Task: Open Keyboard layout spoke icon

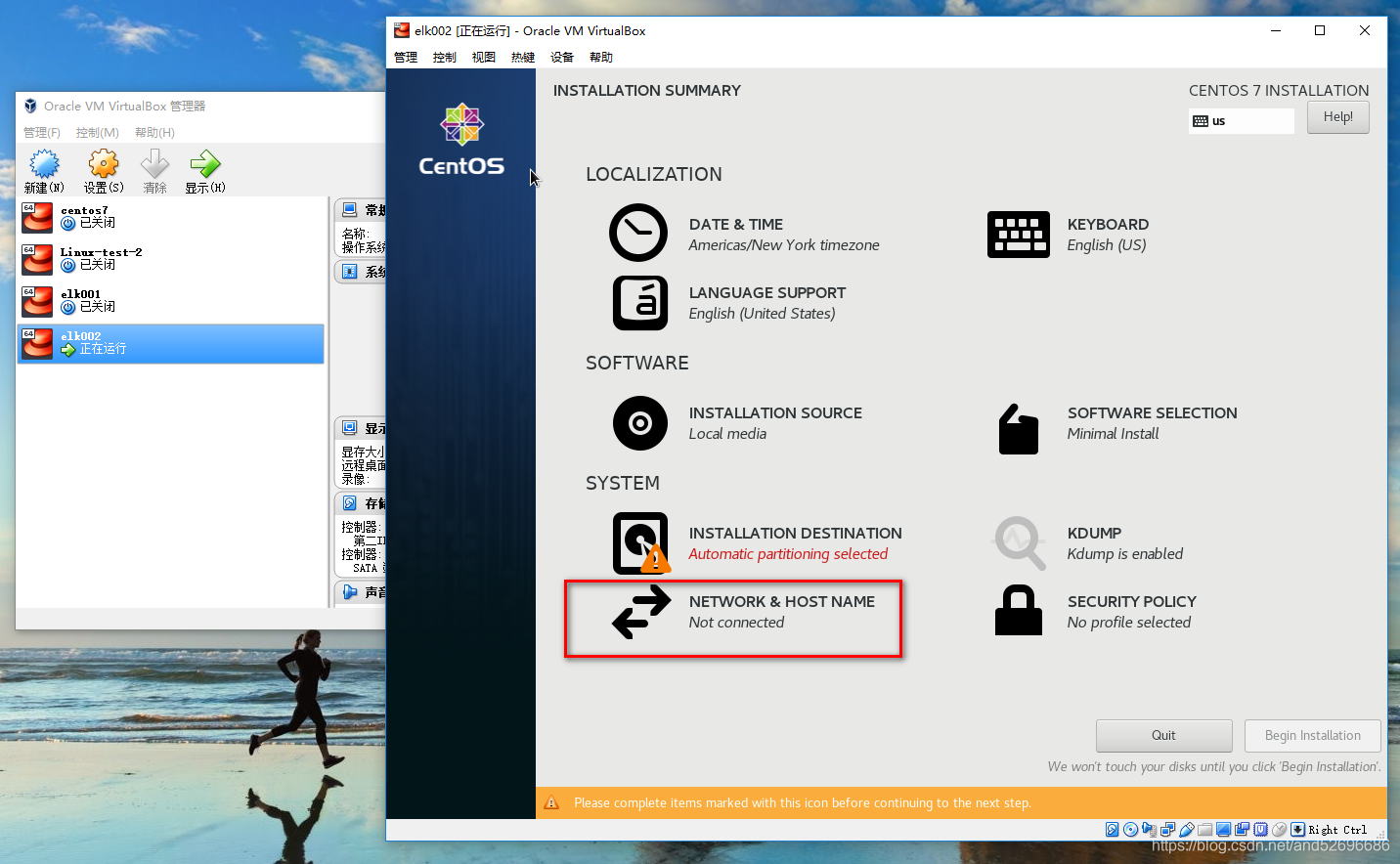Action: [1019, 235]
